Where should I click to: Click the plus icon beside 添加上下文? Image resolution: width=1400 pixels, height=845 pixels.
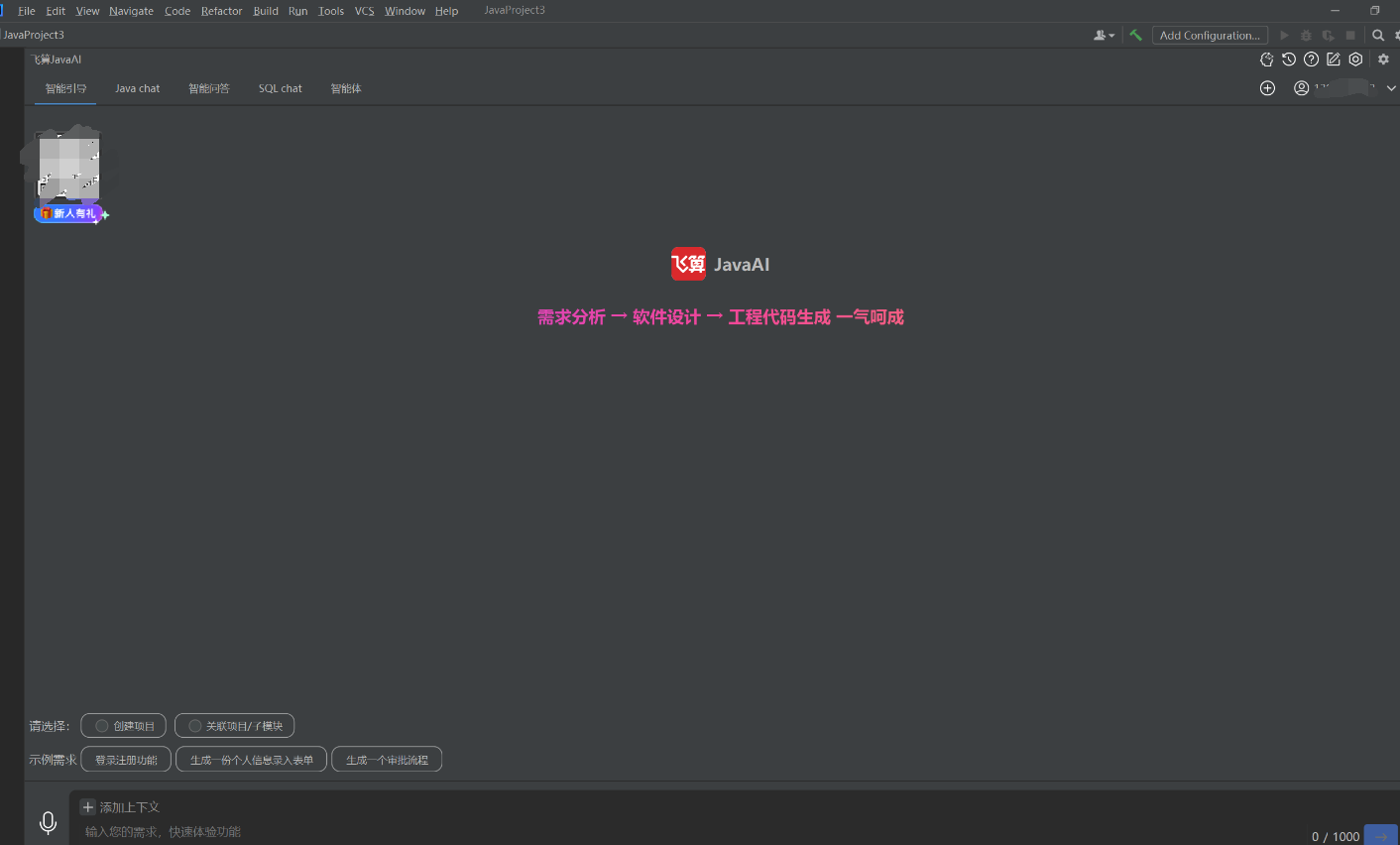click(x=87, y=807)
